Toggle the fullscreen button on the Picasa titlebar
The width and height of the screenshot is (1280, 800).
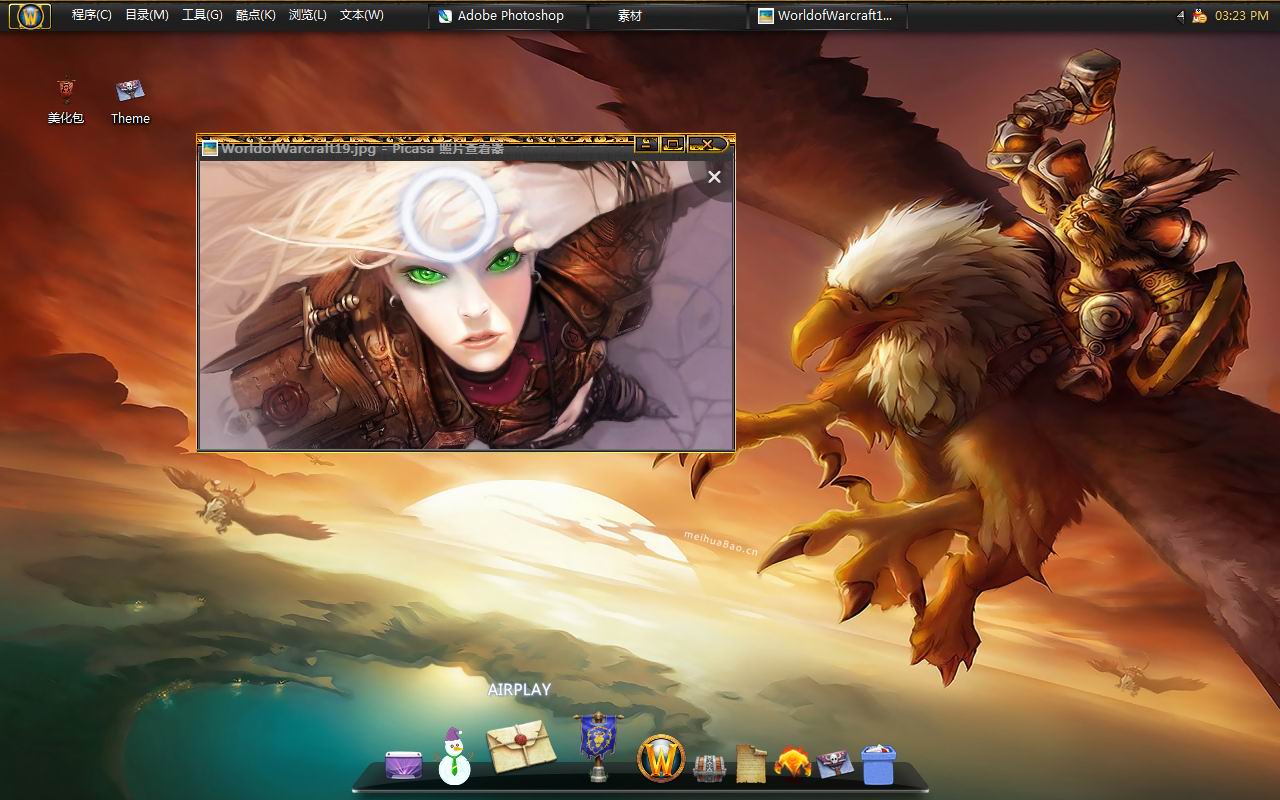point(672,144)
